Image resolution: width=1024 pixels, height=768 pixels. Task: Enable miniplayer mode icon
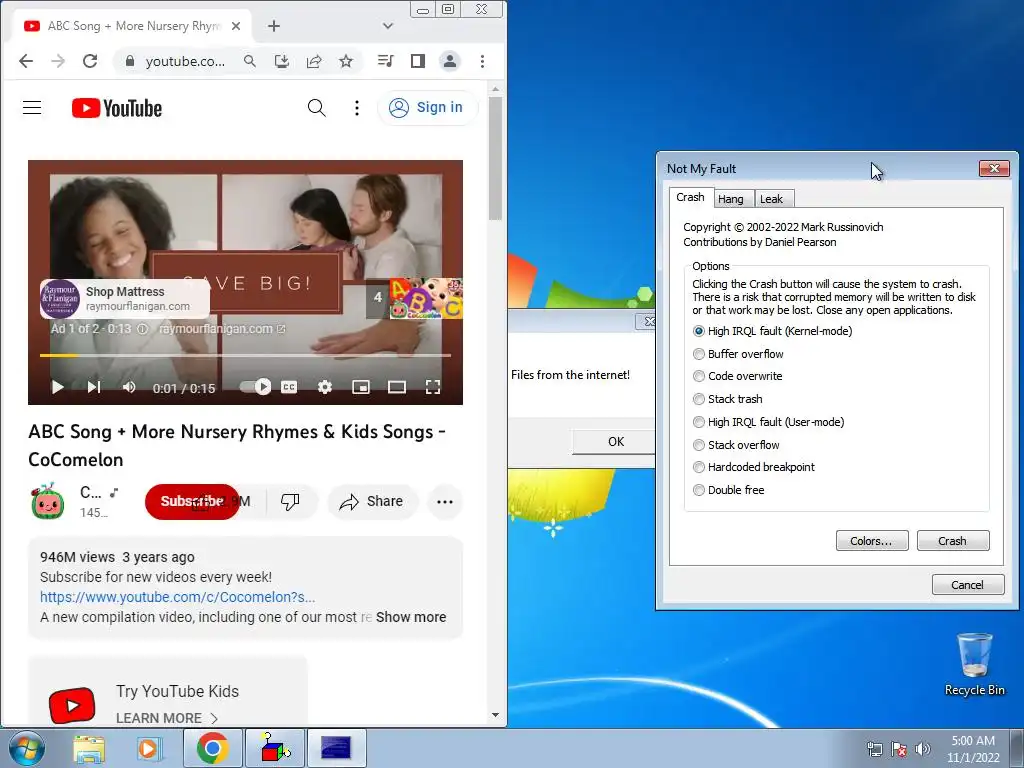point(360,387)
